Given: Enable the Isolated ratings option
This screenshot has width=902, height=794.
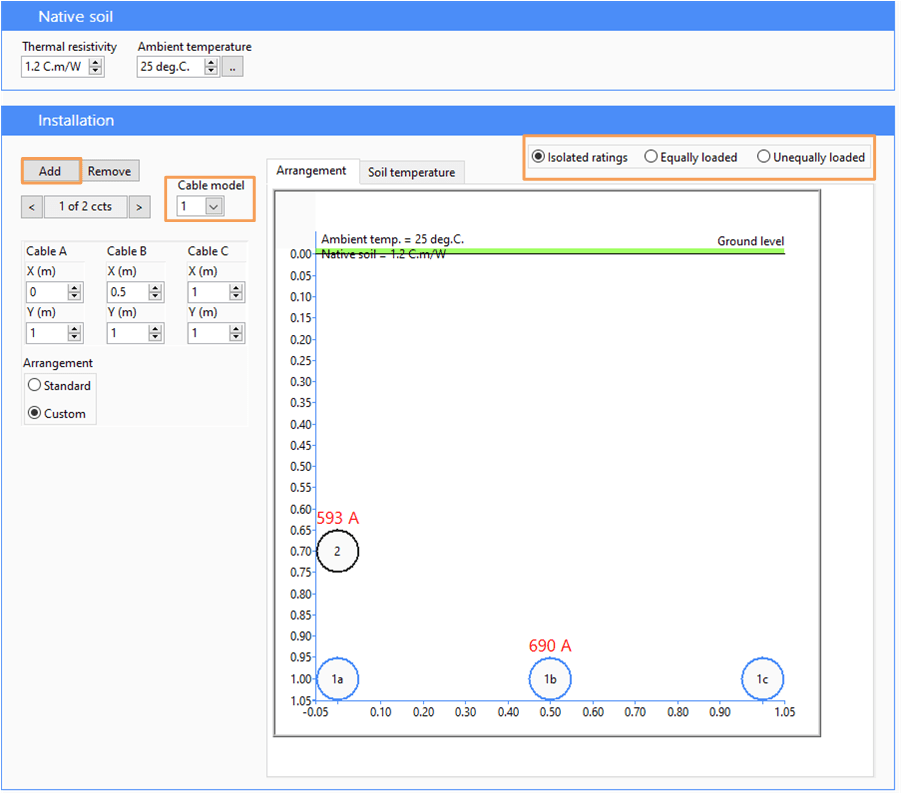Looking at the screenshot, I should (x=538, y=156).
